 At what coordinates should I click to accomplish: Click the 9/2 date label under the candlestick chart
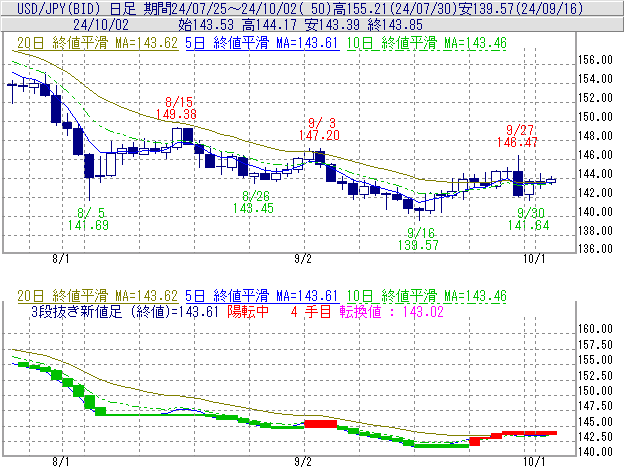click(x=303, y=259)
